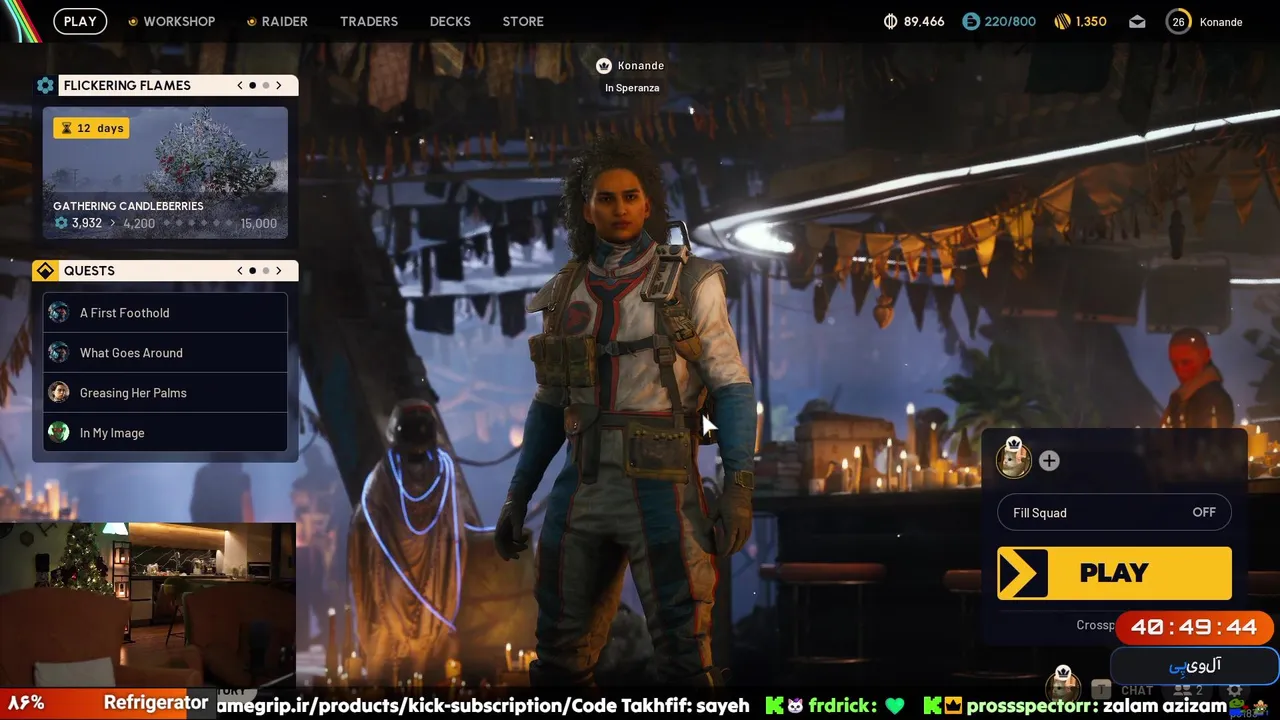Open the Konande profile name top right
The width and height of the screenshot is (1280, 720).
(x=1221, y=22)
